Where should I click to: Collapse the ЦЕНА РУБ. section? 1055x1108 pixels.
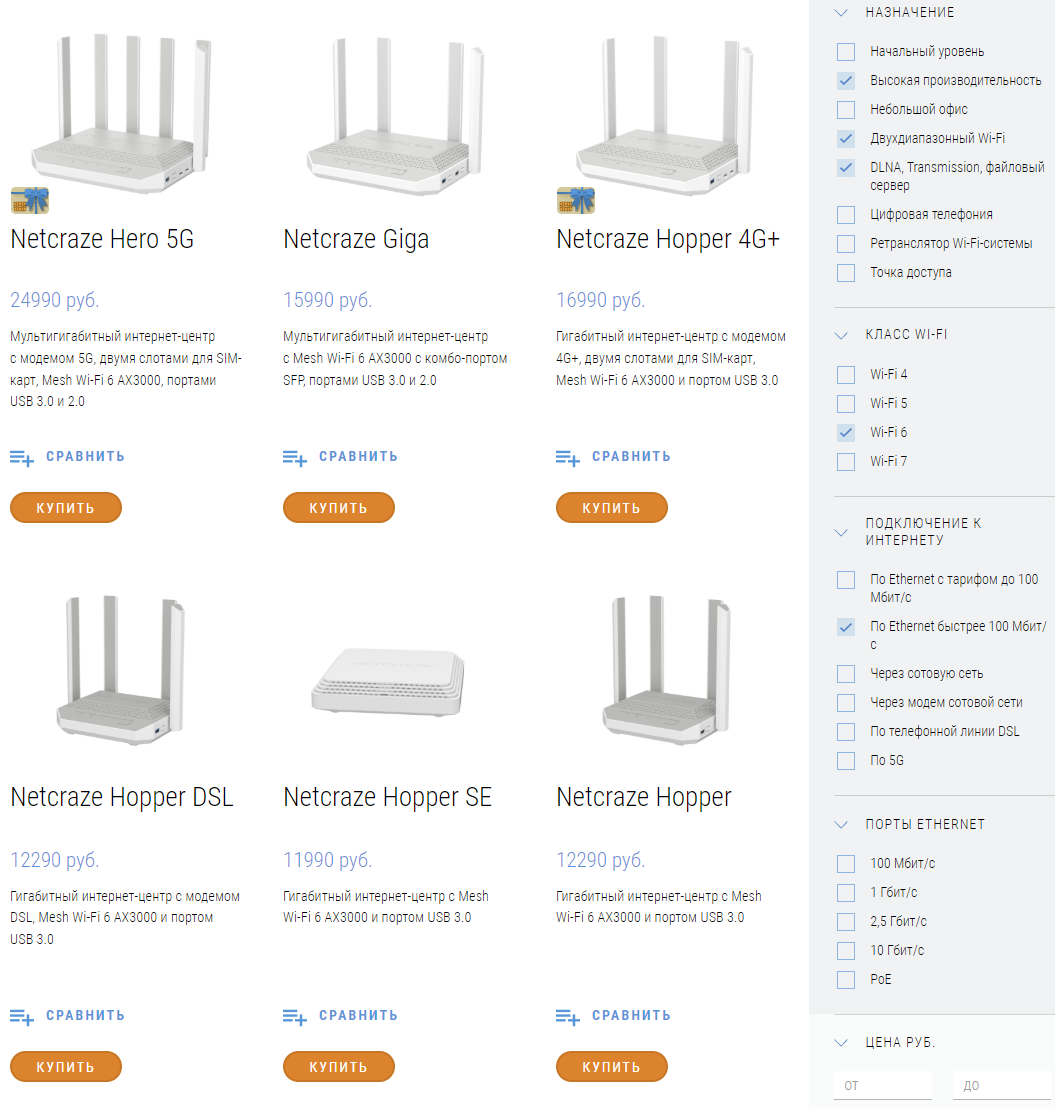[841, 1042]
